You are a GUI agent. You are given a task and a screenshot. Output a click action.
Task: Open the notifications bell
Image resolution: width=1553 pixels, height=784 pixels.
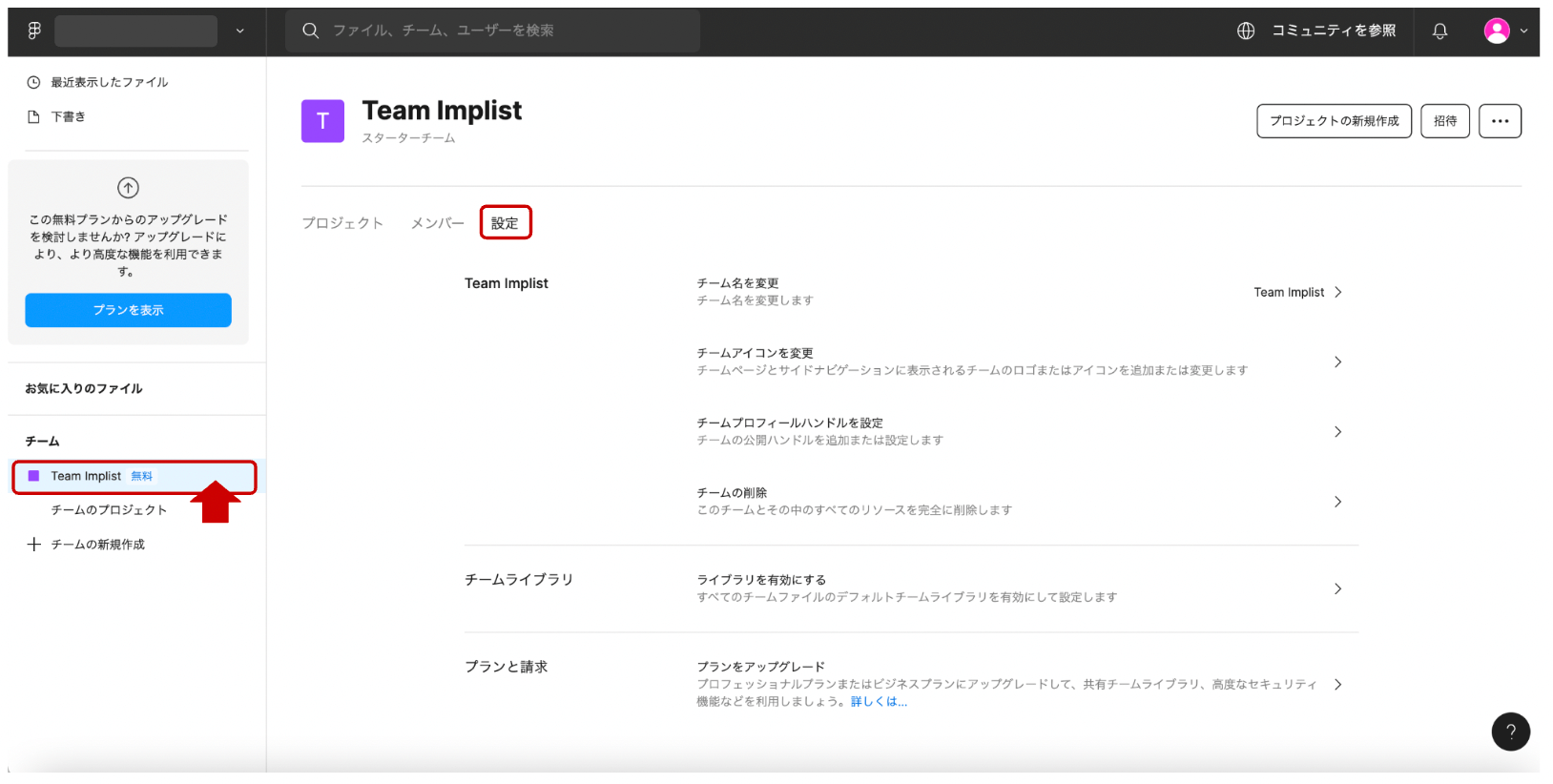1439,31
